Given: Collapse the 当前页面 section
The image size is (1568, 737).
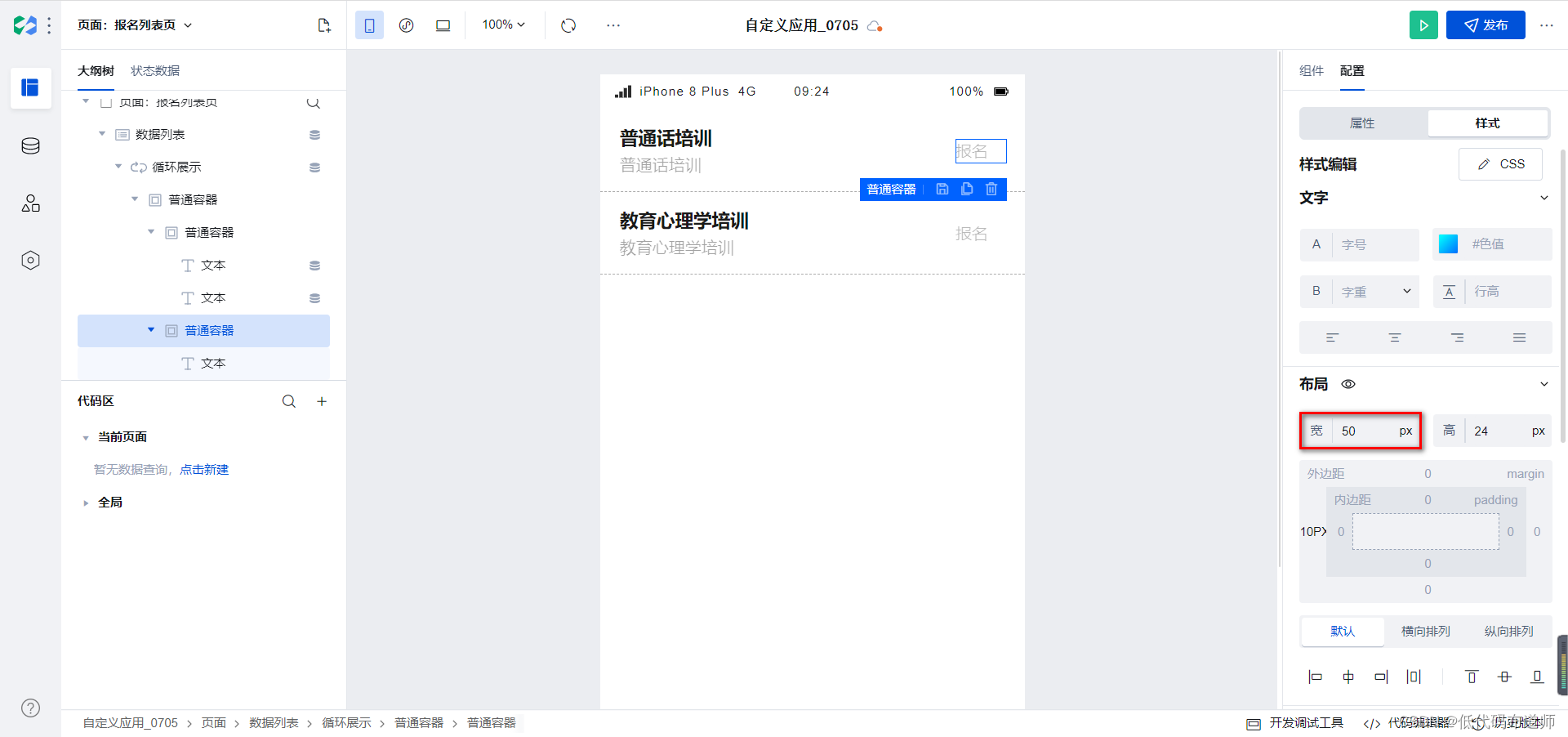Looking at the screenshot, I should tap(86, 438).
